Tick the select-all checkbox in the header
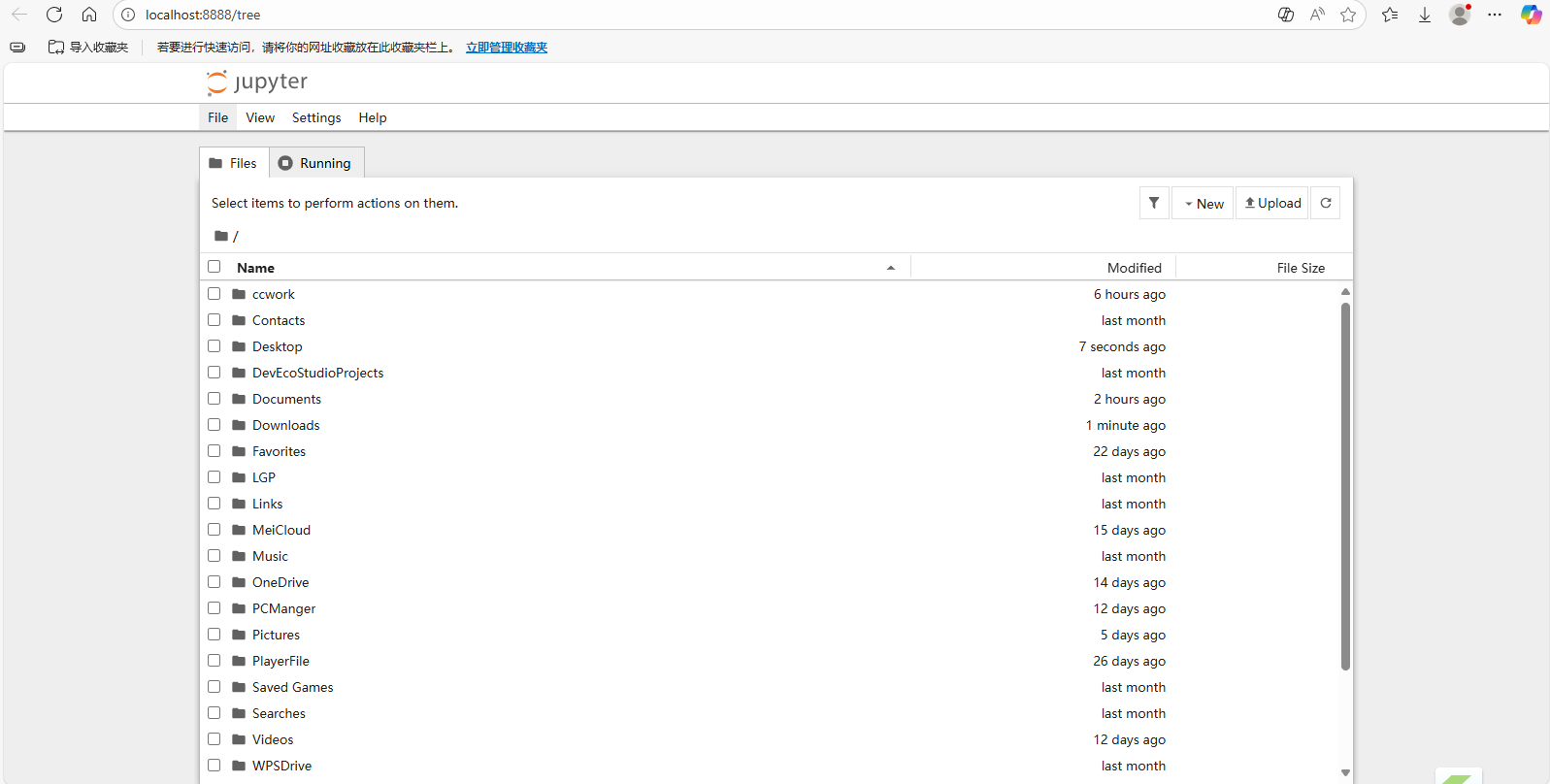Image resolution: width=1550 pixels, height=784 pixels. (x=214, y=267)
